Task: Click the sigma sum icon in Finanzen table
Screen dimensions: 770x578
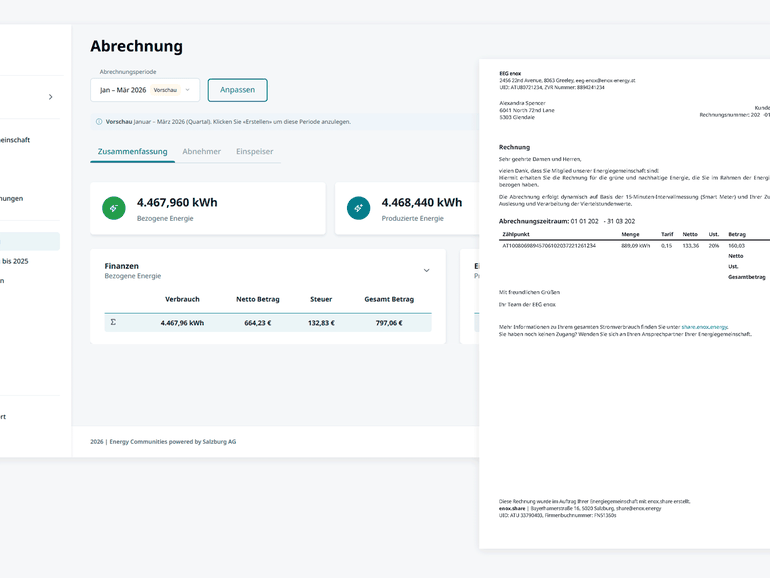Action: tap(113, 323)
